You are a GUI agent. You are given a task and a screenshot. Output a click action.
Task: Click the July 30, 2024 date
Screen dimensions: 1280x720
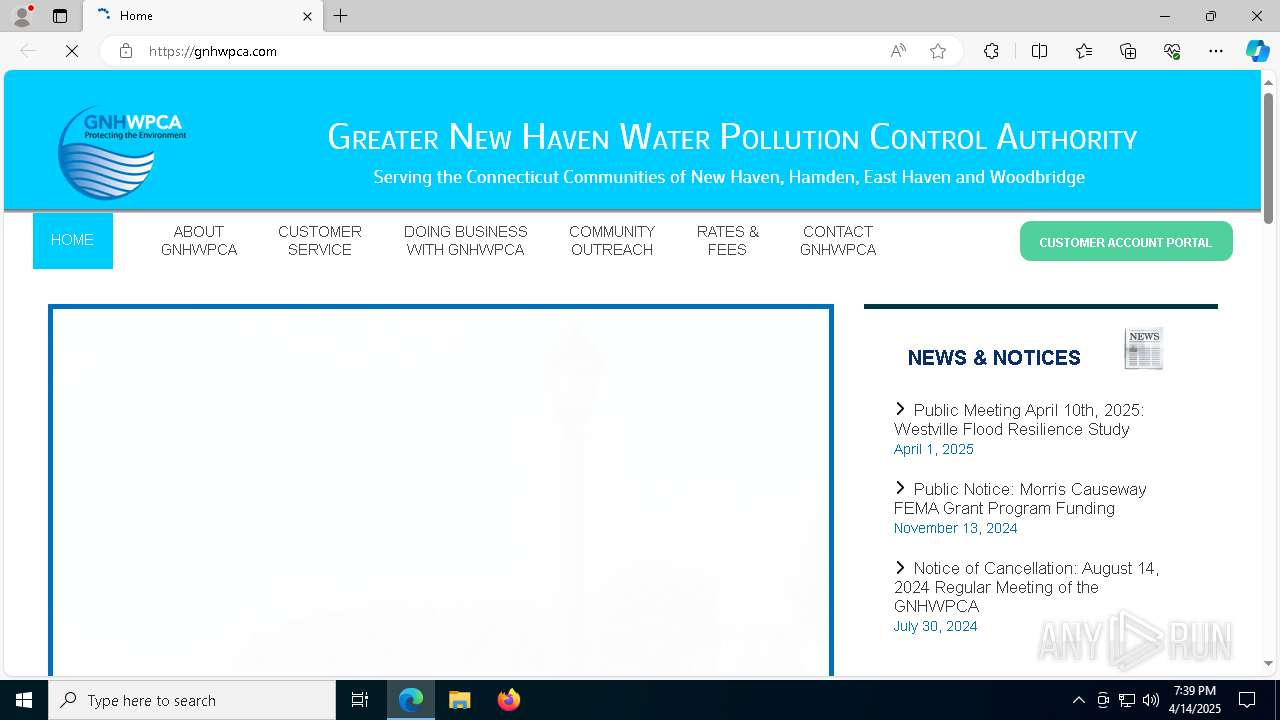coord(935,626)
